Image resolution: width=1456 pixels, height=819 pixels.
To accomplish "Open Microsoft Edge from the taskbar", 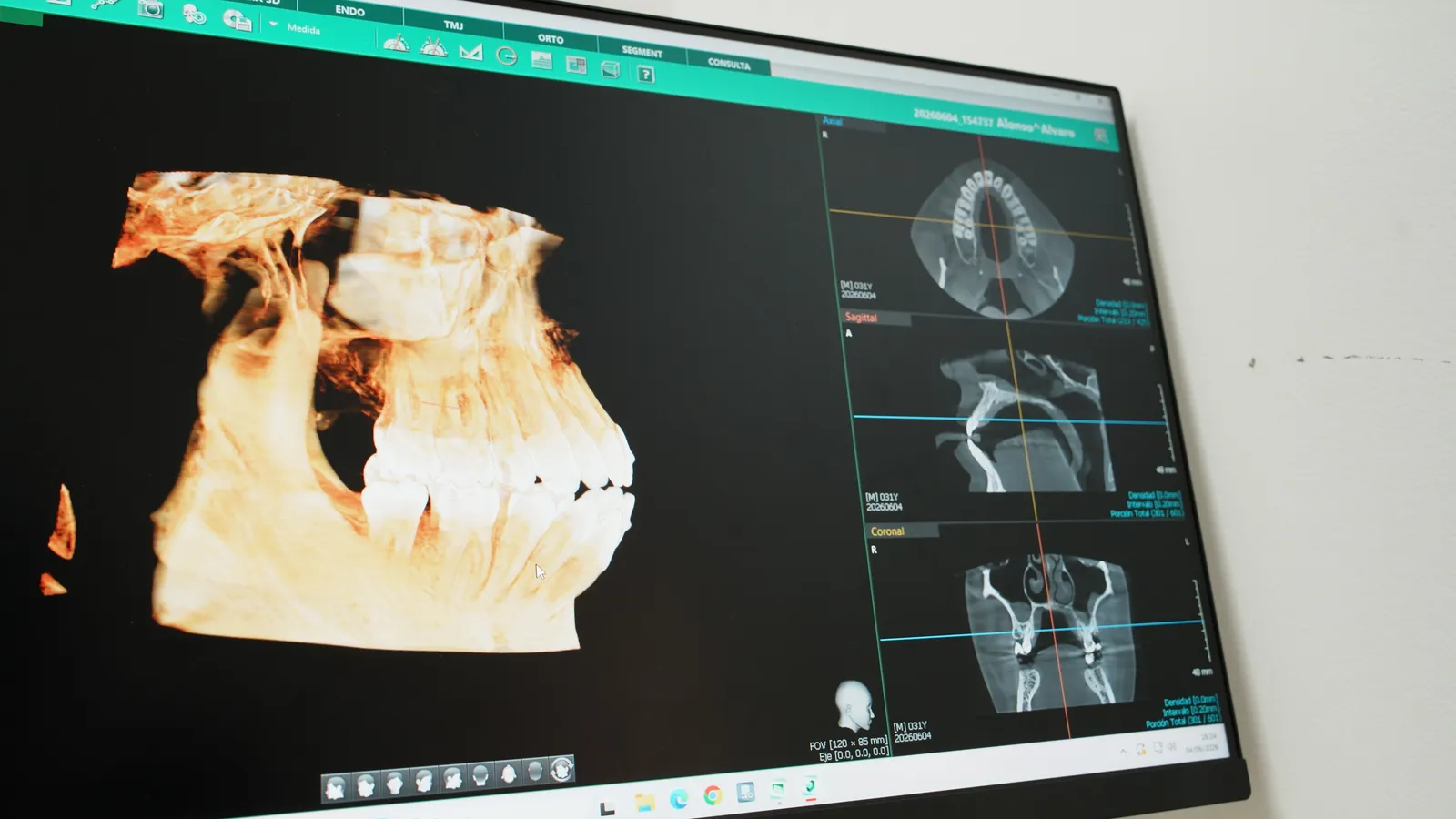I will point(679,799).
